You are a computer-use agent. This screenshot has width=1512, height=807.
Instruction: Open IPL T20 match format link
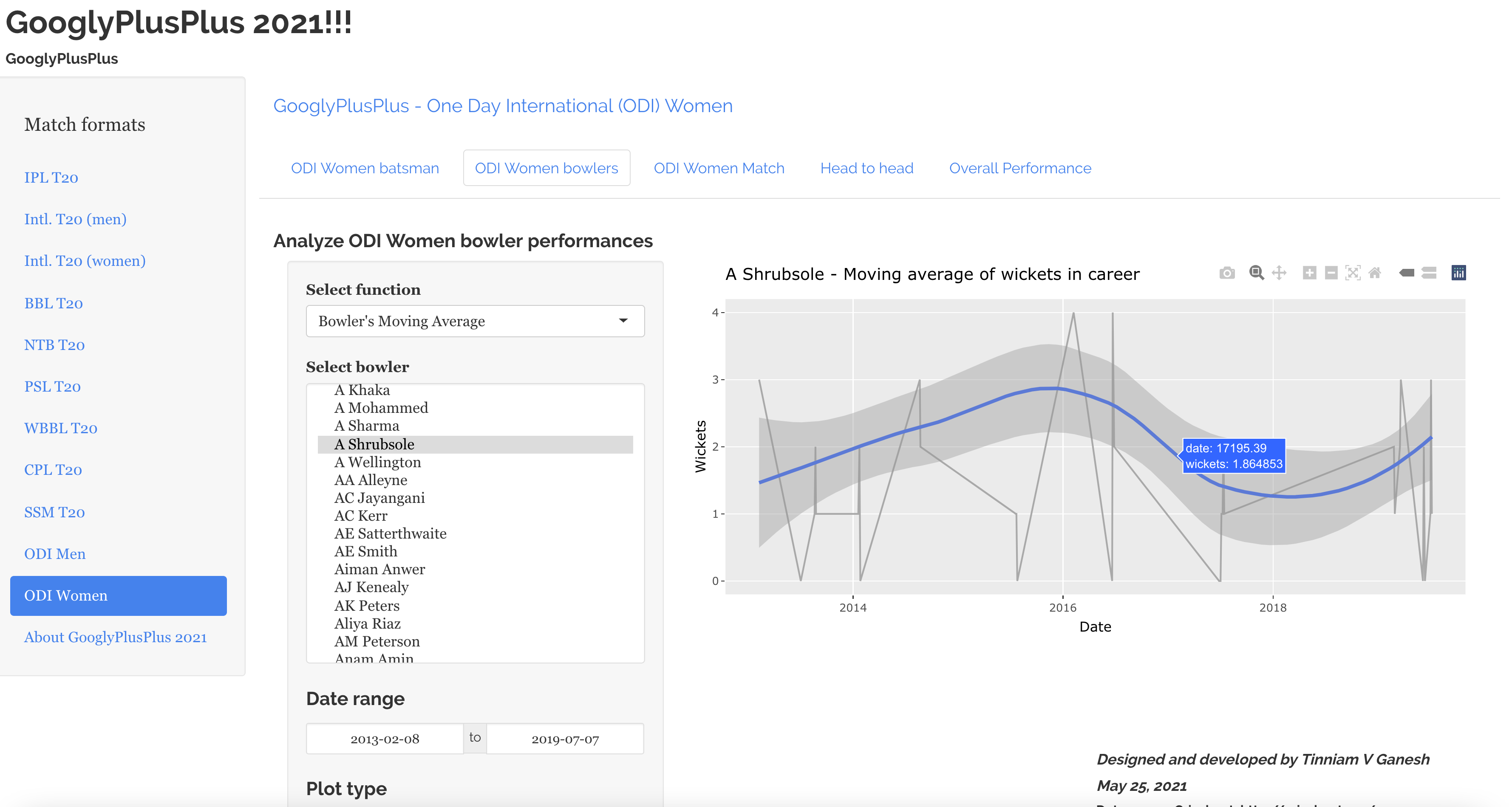tap(51, 178)
